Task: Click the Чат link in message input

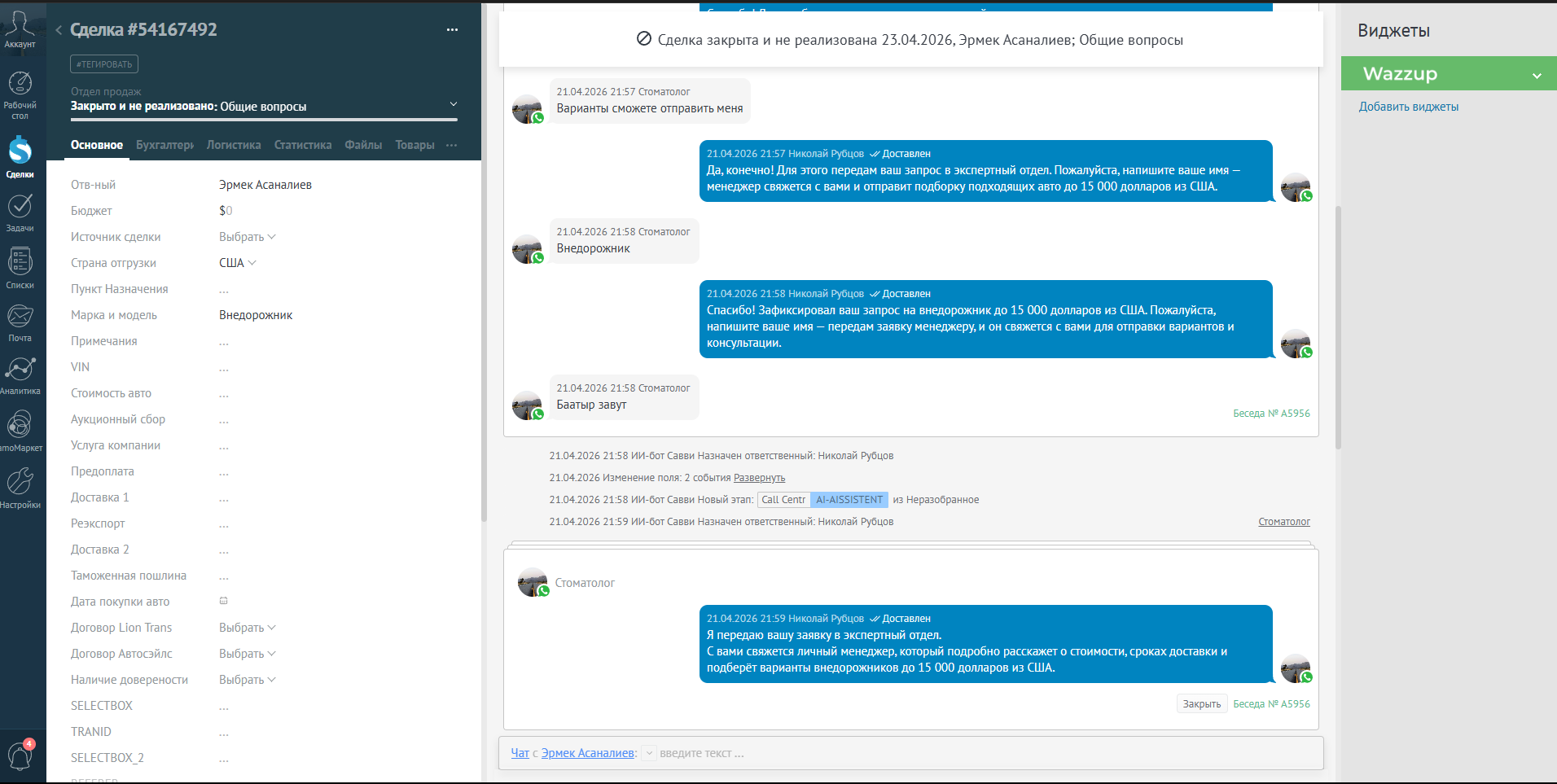Action: [x=520, y=753]
